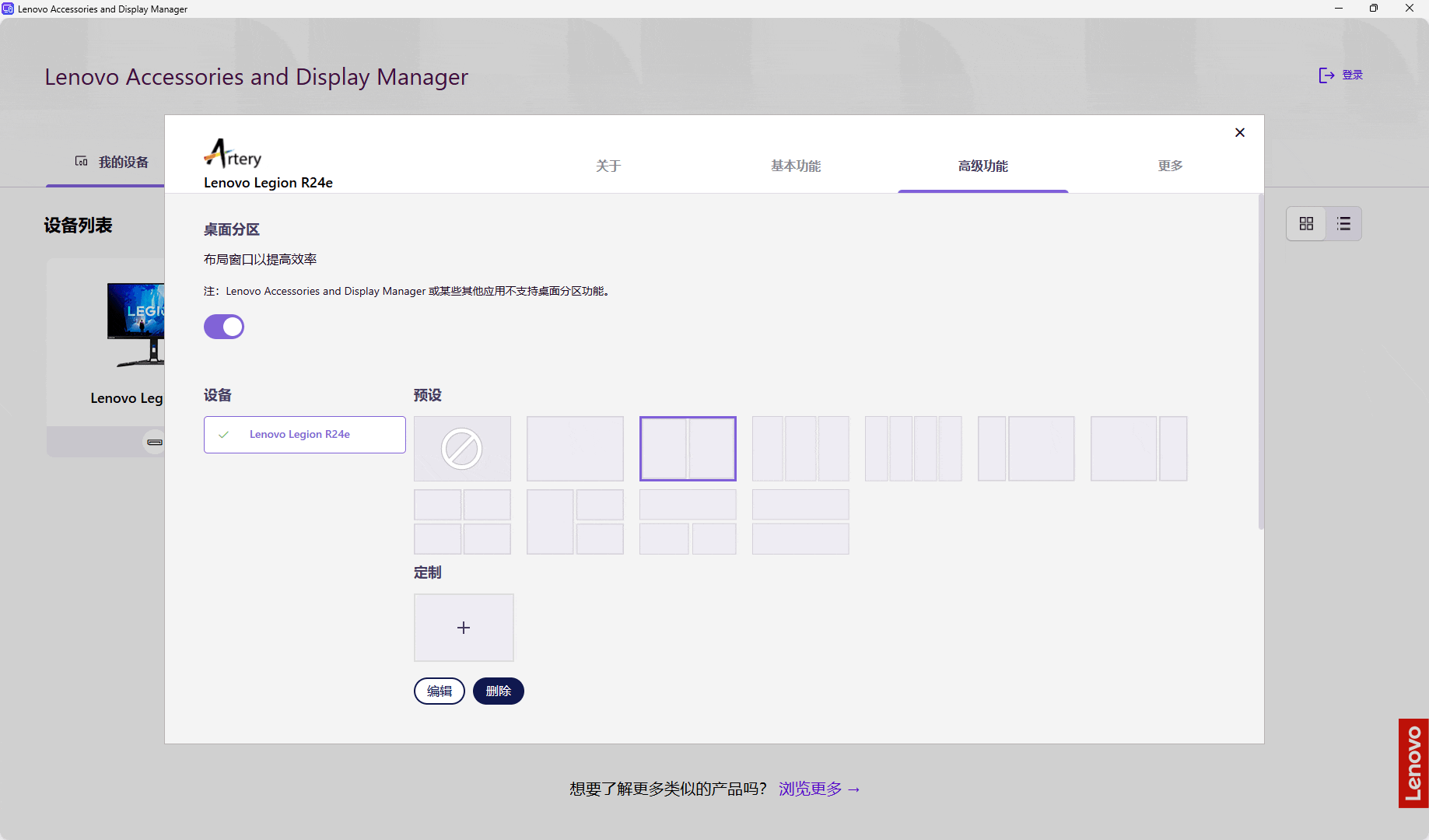Switch device list to list view
The image size is (1429, 840).
pyautogui.click(x=1343, y=224)
